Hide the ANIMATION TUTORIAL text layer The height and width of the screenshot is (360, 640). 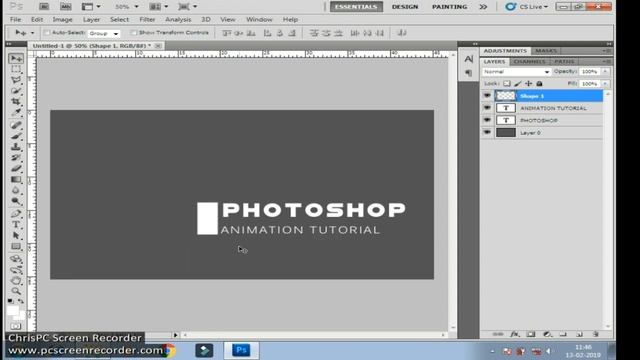tap(487, 108)
